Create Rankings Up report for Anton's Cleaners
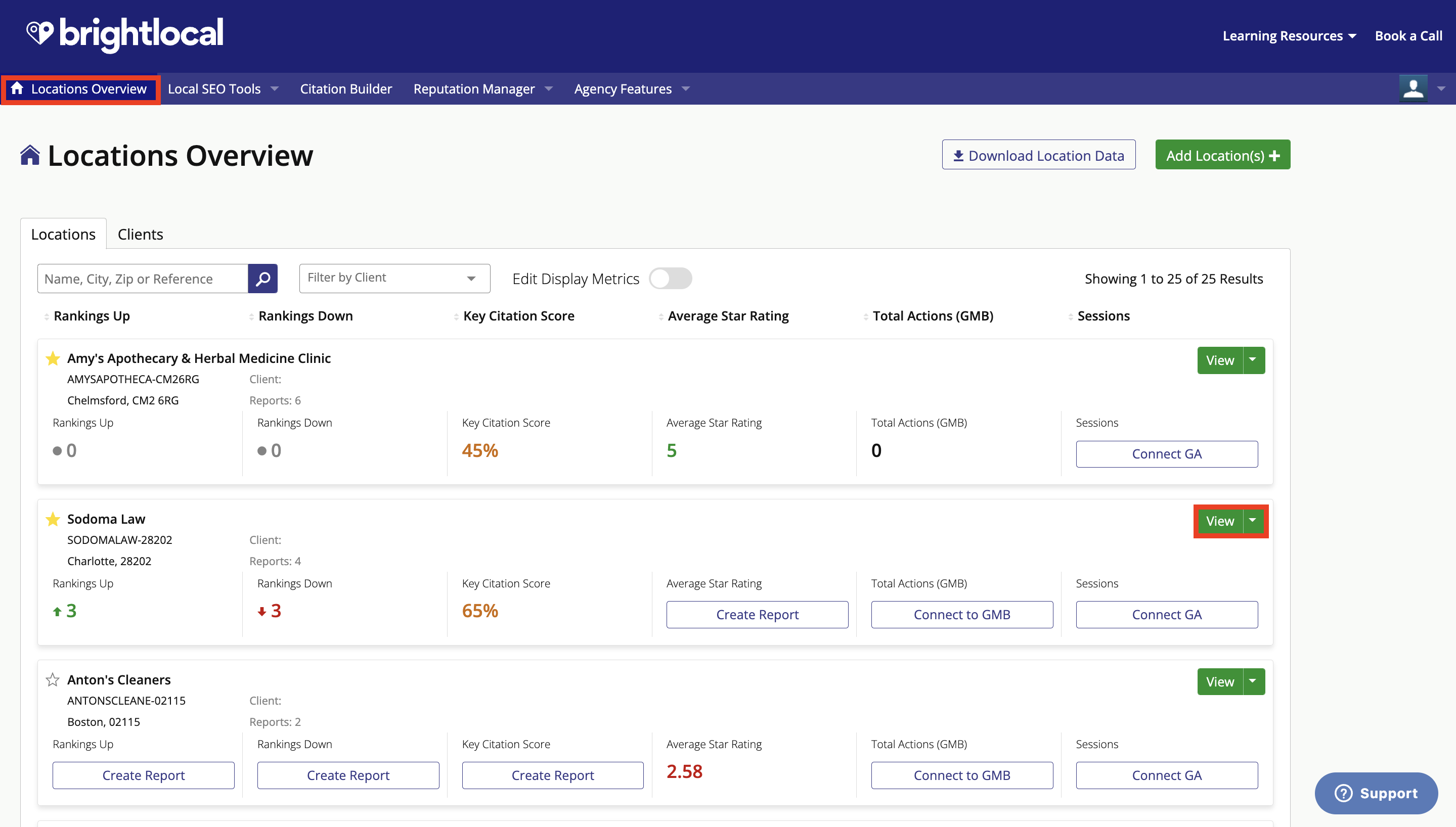 [x=143, y=775]
